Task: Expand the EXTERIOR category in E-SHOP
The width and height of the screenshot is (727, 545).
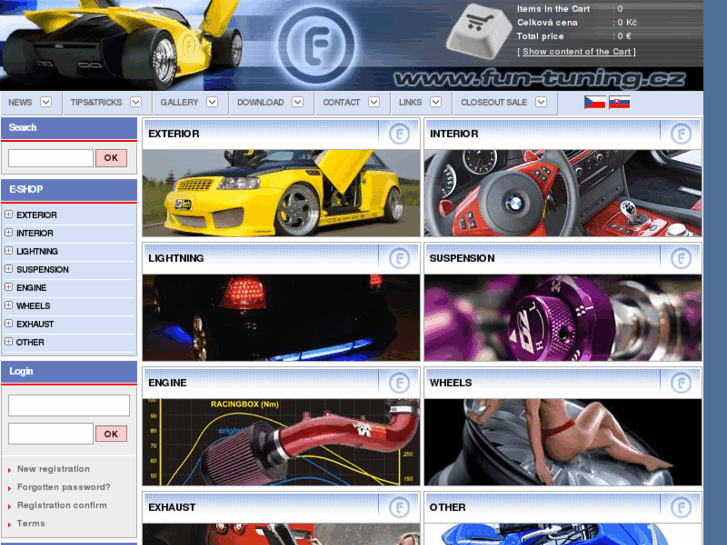Action: 9,214
